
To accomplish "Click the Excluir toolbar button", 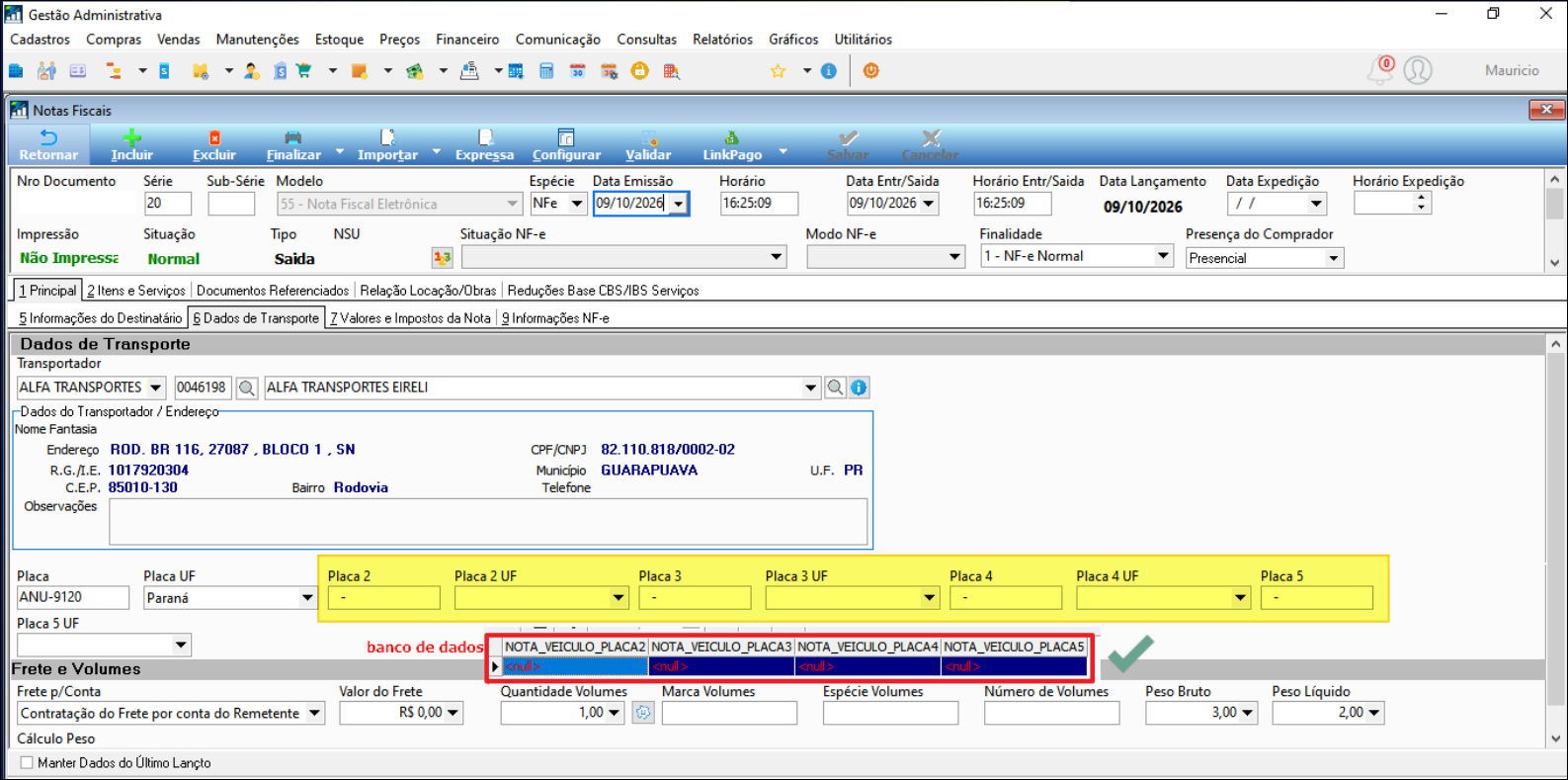I will tap(214, 144).
